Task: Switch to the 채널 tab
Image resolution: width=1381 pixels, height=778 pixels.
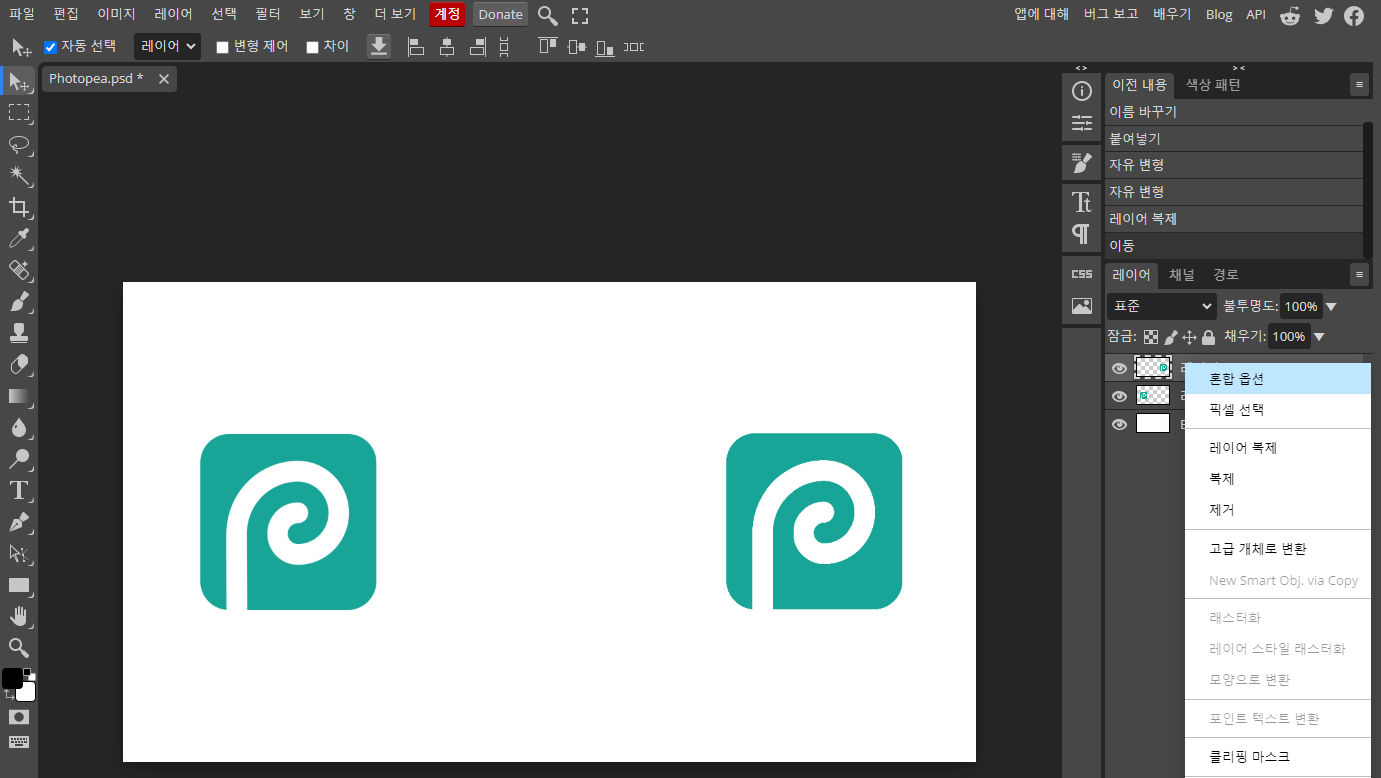Action: click(1182, 274)
